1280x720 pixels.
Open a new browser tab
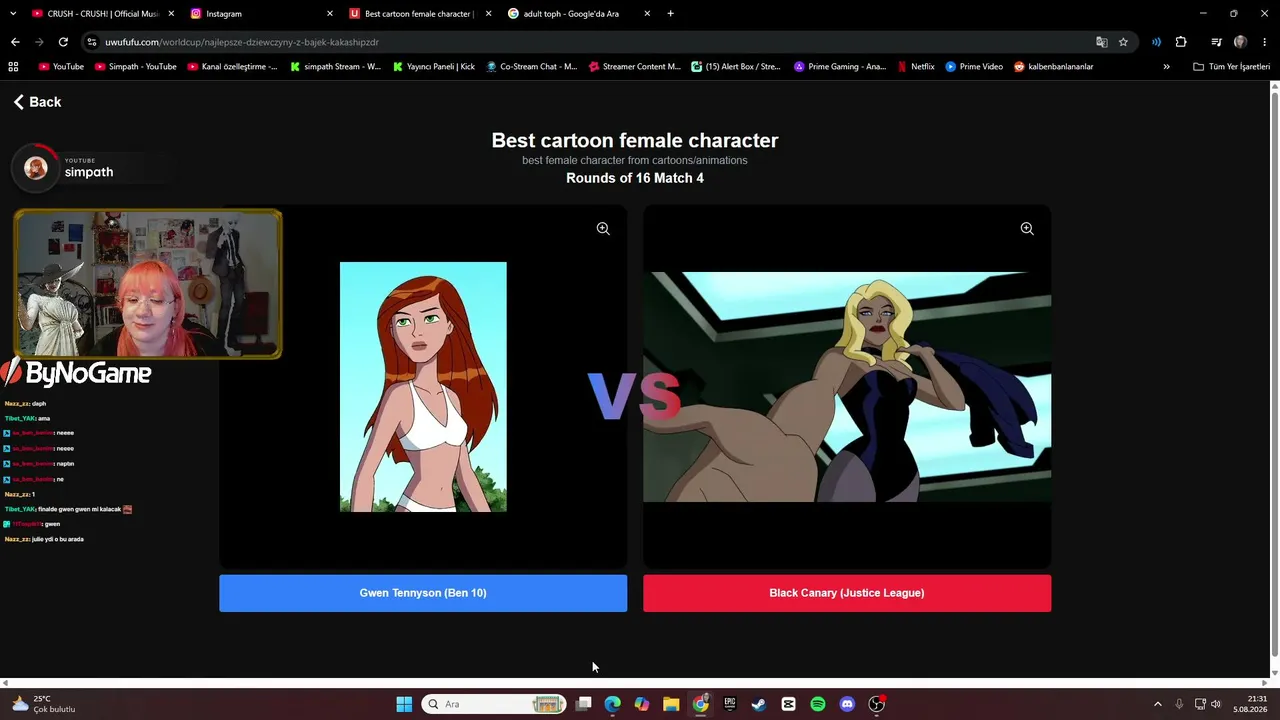click(x=670, y=14)
